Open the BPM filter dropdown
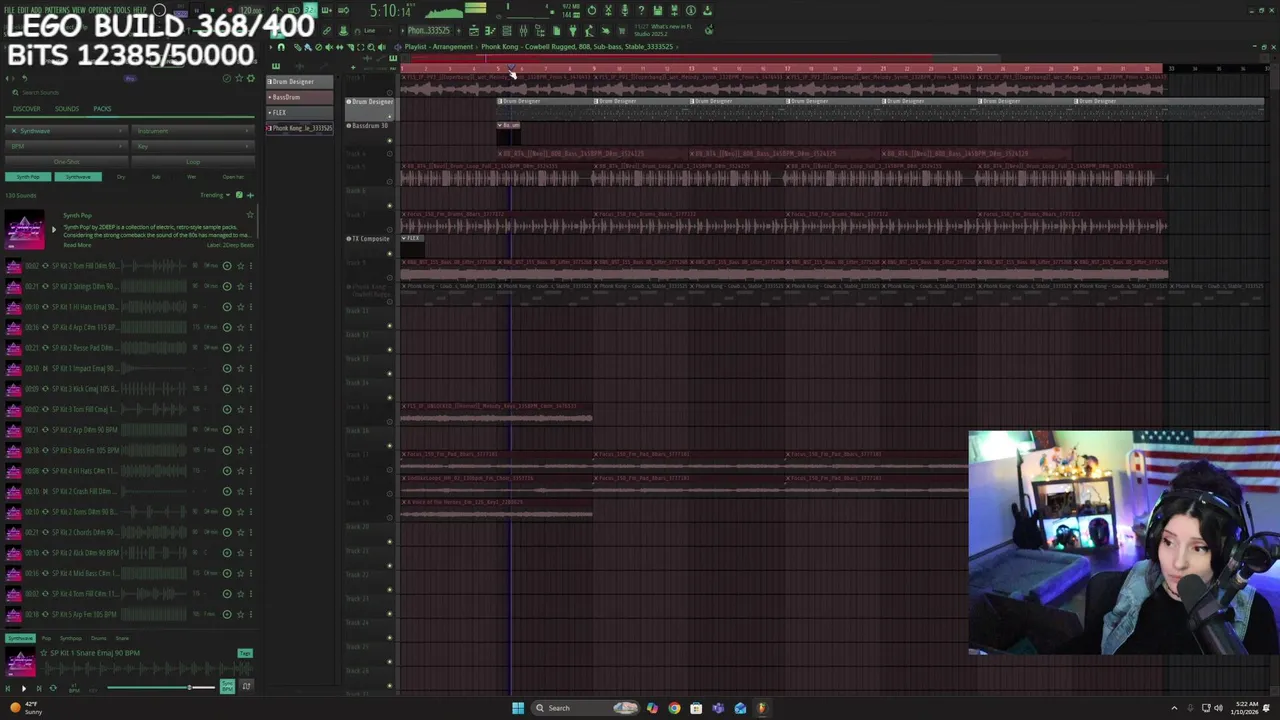Viewport: 1280px width, 720px height. 66,146
